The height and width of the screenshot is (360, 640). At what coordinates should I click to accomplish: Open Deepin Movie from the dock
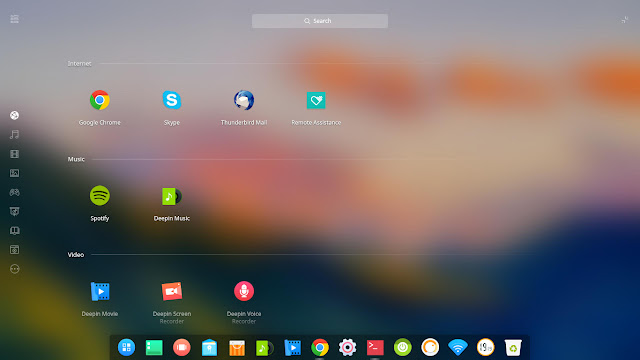[292, 347]
